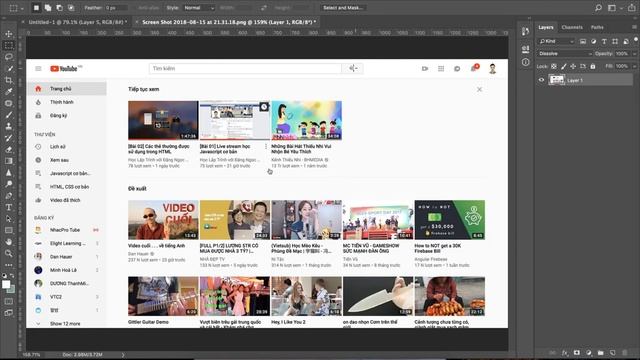640x360 pixels.
Task: Add layer mask at Layers panel bottom
Action: [577, 353]
